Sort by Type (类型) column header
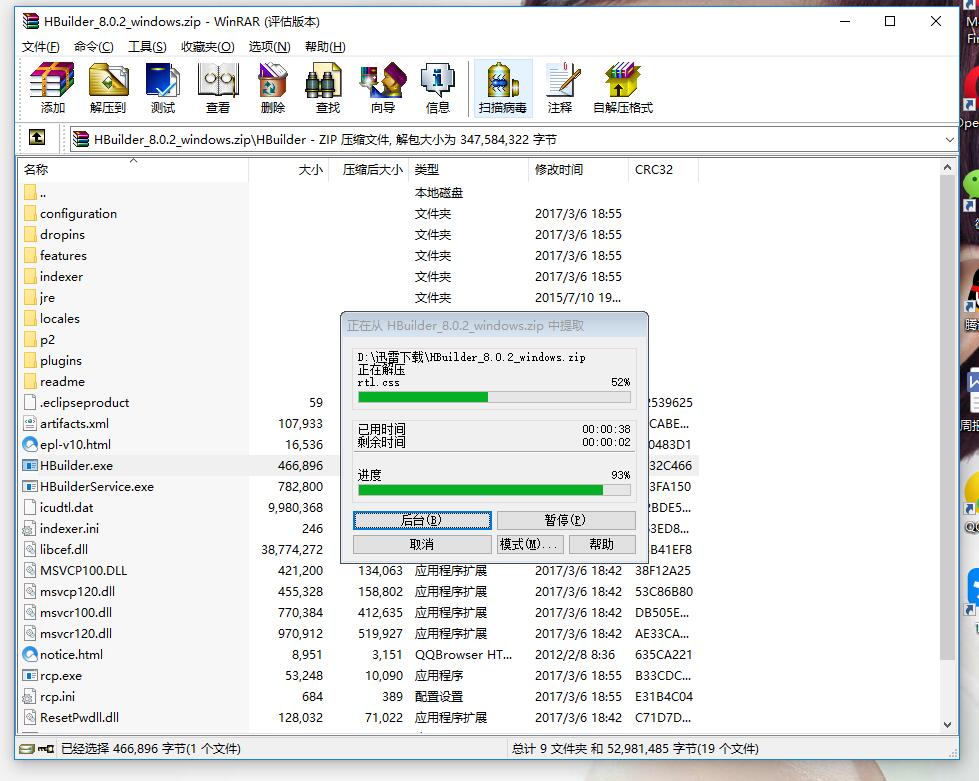The width and height of the screenshot is (979, 781). pyautogui.click(x=468, y=169)
